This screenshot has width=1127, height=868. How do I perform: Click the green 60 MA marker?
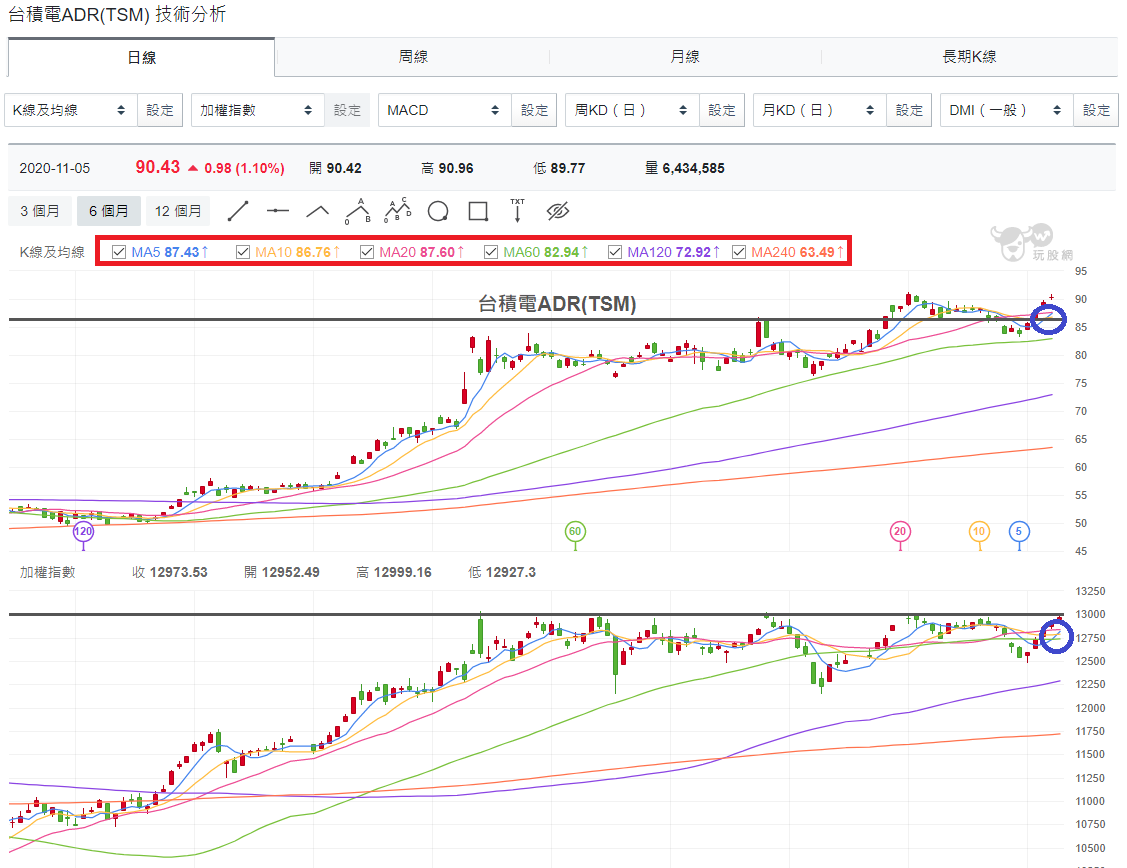575,532
